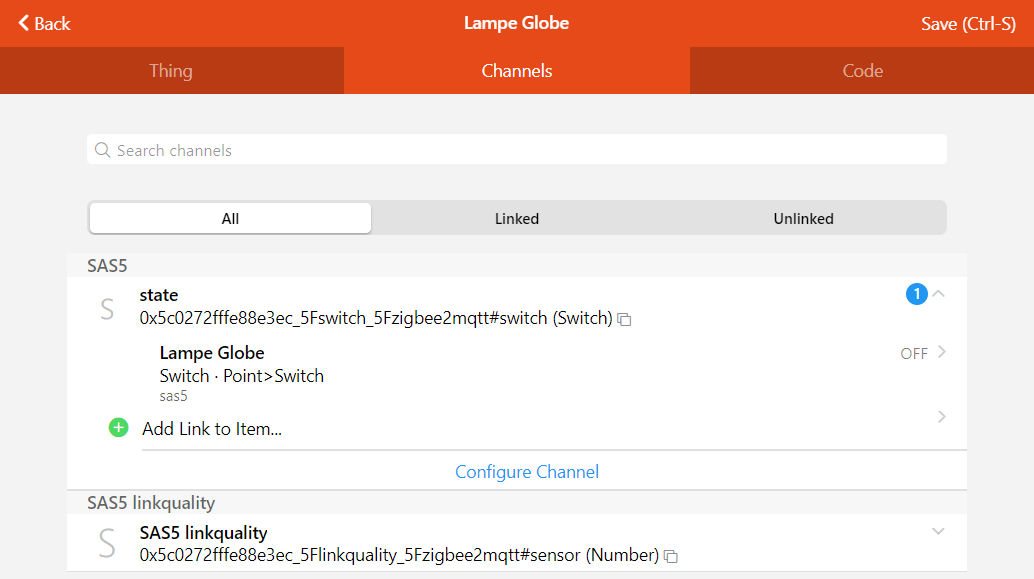The image size is (1034, 579).
Task: Click the Back chevron icon
Action: 24,23
